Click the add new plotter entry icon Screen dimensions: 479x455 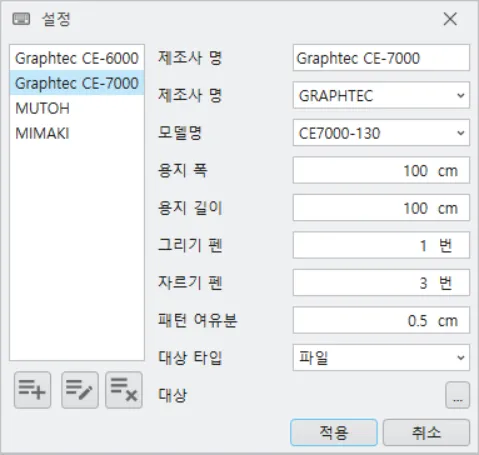32,390
